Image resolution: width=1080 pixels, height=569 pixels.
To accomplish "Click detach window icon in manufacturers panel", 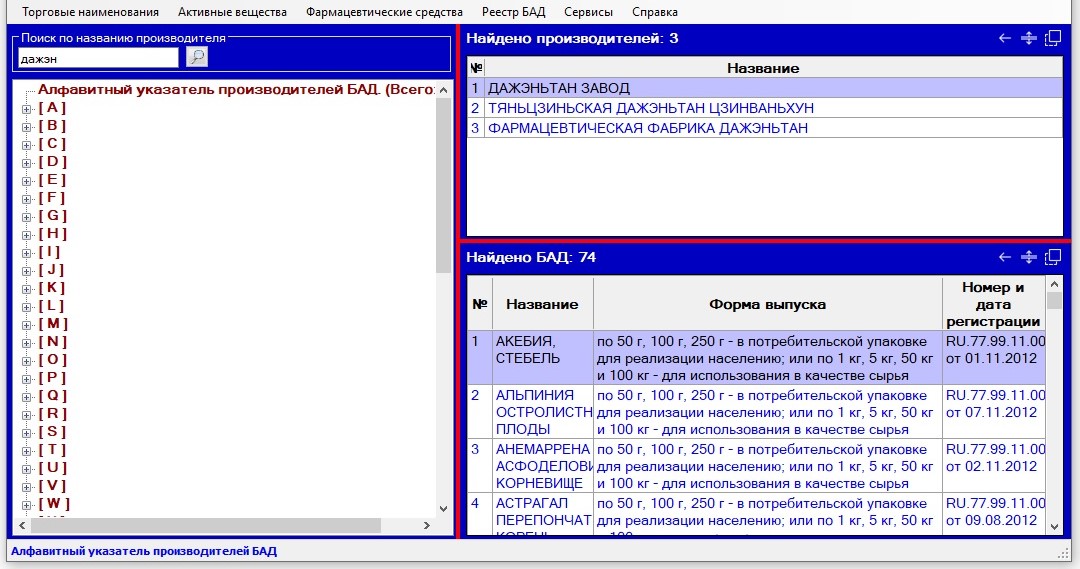I will coord(1052,39).
